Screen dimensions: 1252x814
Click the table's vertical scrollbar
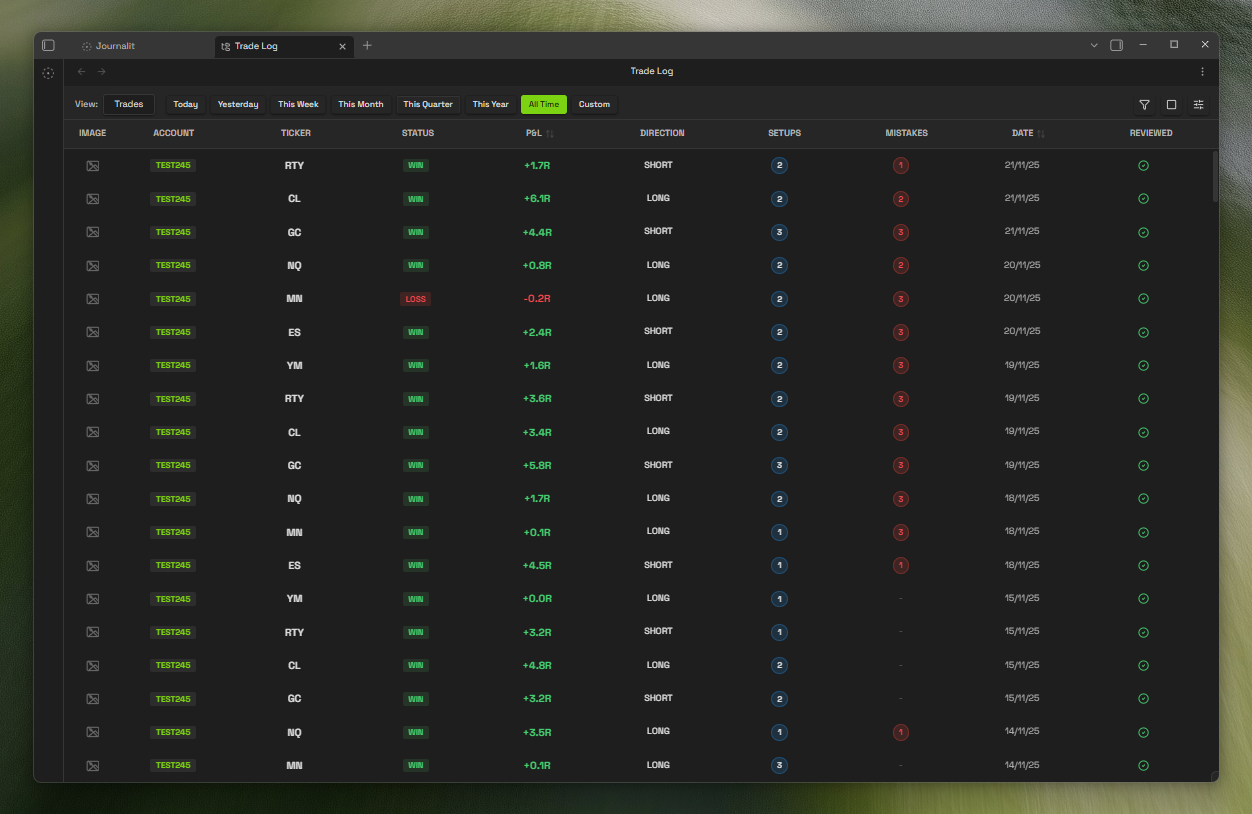click(x=1215, y=176)
